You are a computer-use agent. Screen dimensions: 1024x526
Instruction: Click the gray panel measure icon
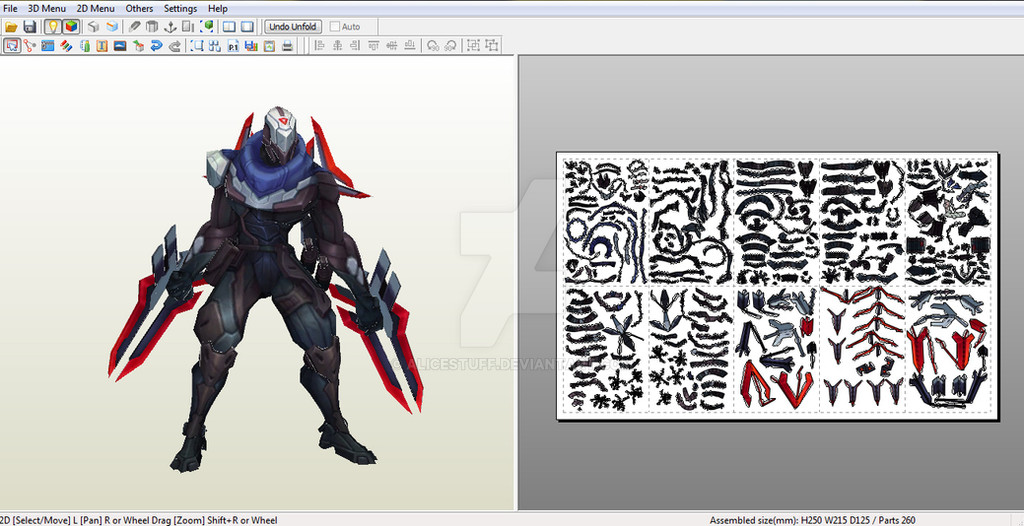(x=188, y=27)
